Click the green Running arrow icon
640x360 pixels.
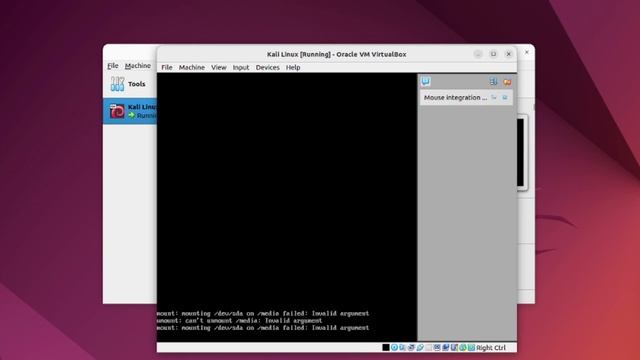click(x=132, y=116)
